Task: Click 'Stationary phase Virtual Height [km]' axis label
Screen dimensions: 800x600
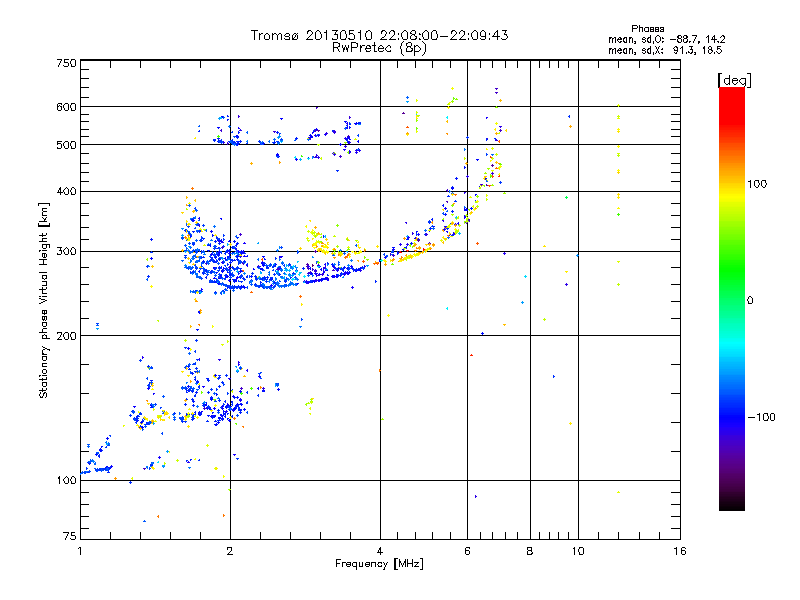Action: pos(44,301)
